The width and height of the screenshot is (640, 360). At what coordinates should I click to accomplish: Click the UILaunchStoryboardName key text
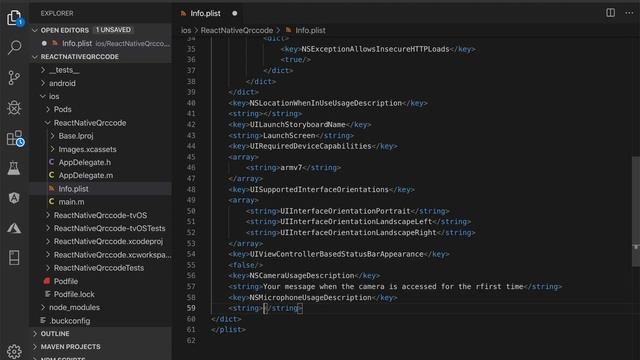click(297, 124)
